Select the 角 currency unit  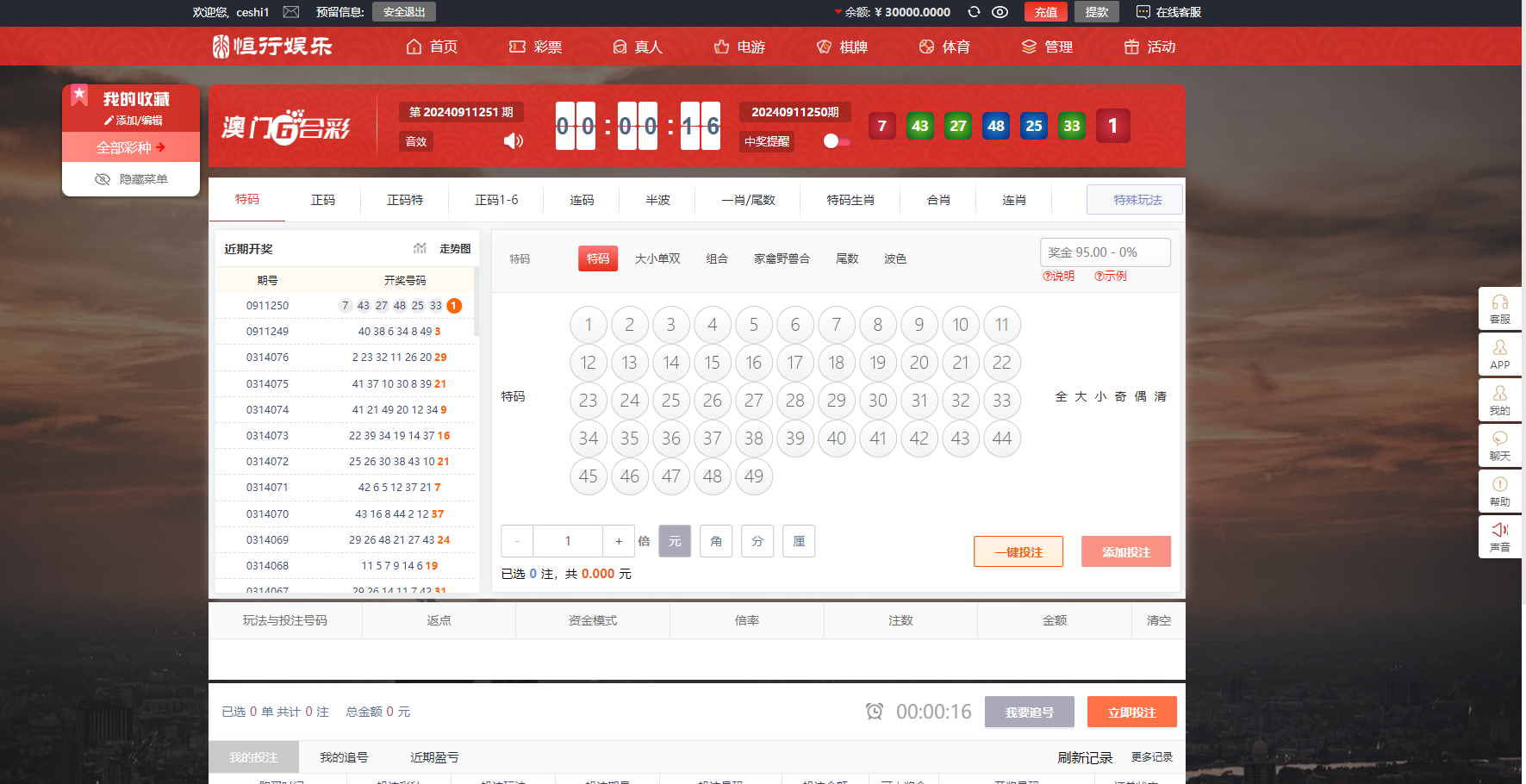tap(716, 541)
